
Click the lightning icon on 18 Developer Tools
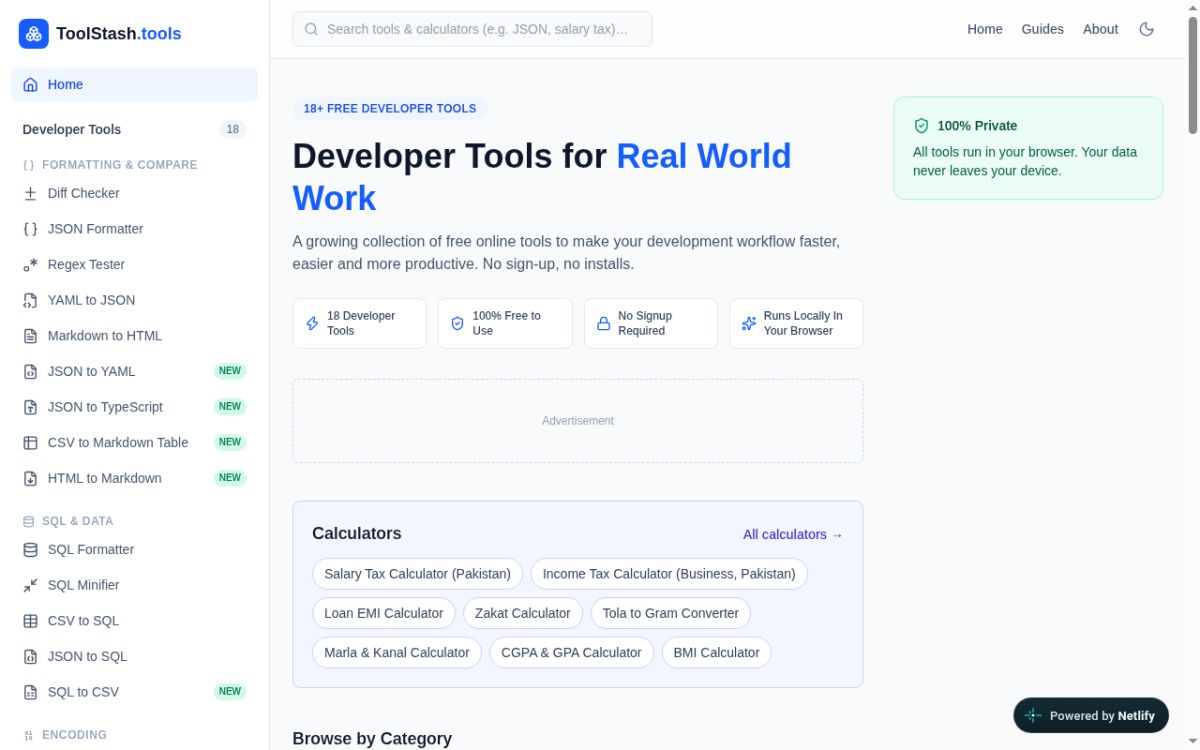(x=312, y=324)
